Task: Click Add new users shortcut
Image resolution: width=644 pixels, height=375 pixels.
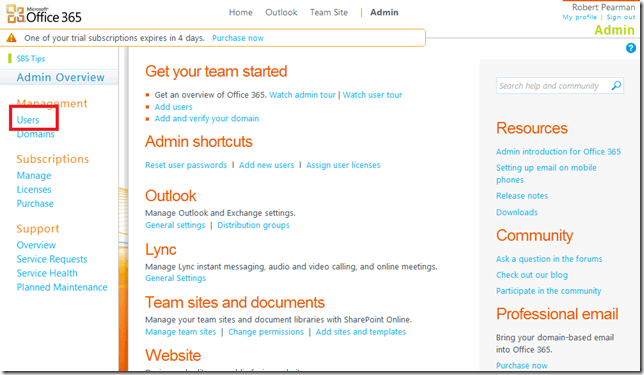Action: 267,165
